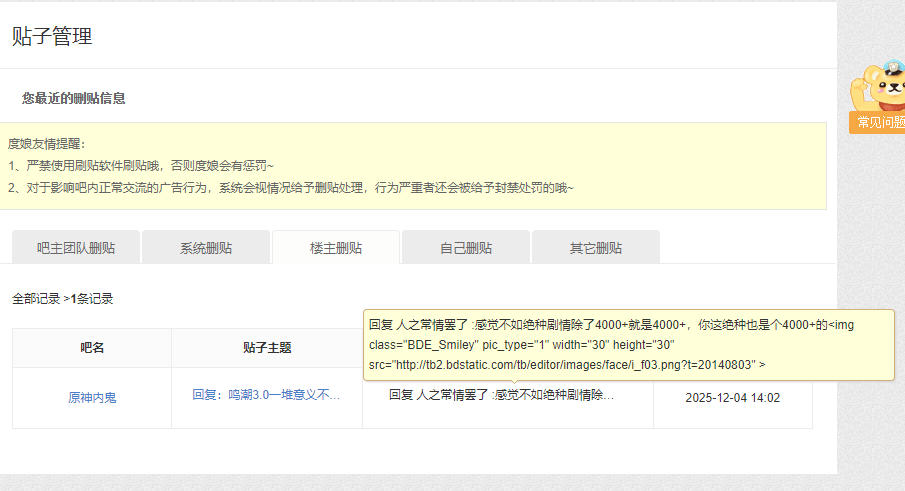Select the 楼主删贴 tab
Viewport: 905px width, 491px height.
[336, 248]
